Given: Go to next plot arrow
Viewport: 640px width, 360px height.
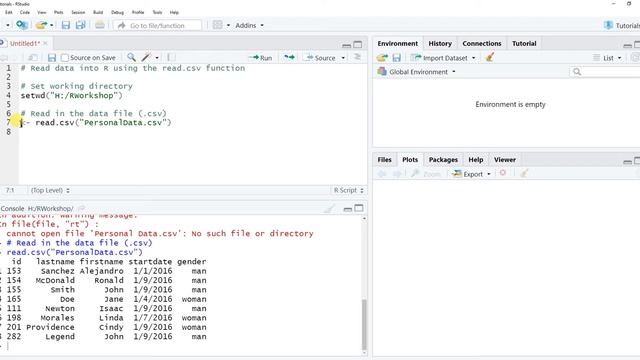Looking at the screenshot, I should pos(397,174).
